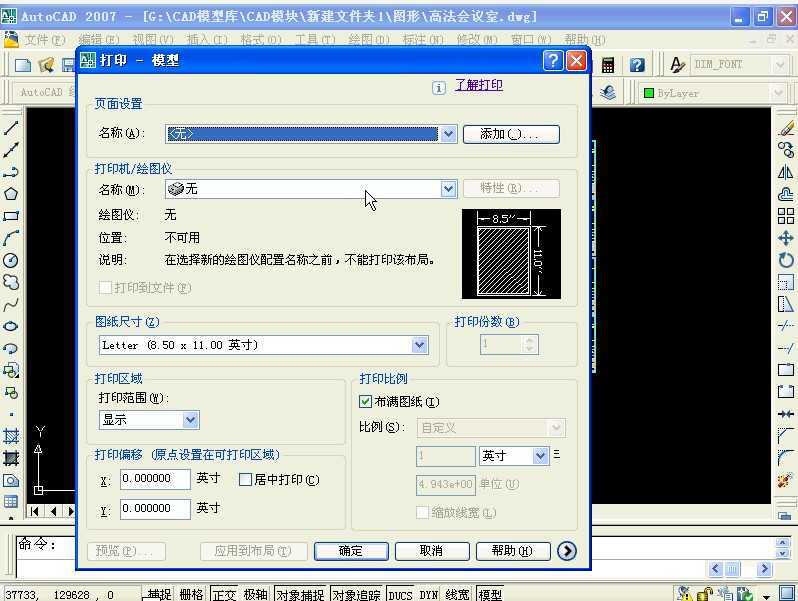
Task: Select the Copy objects tool
Action: pyautogui.click(x=786, y=150)
